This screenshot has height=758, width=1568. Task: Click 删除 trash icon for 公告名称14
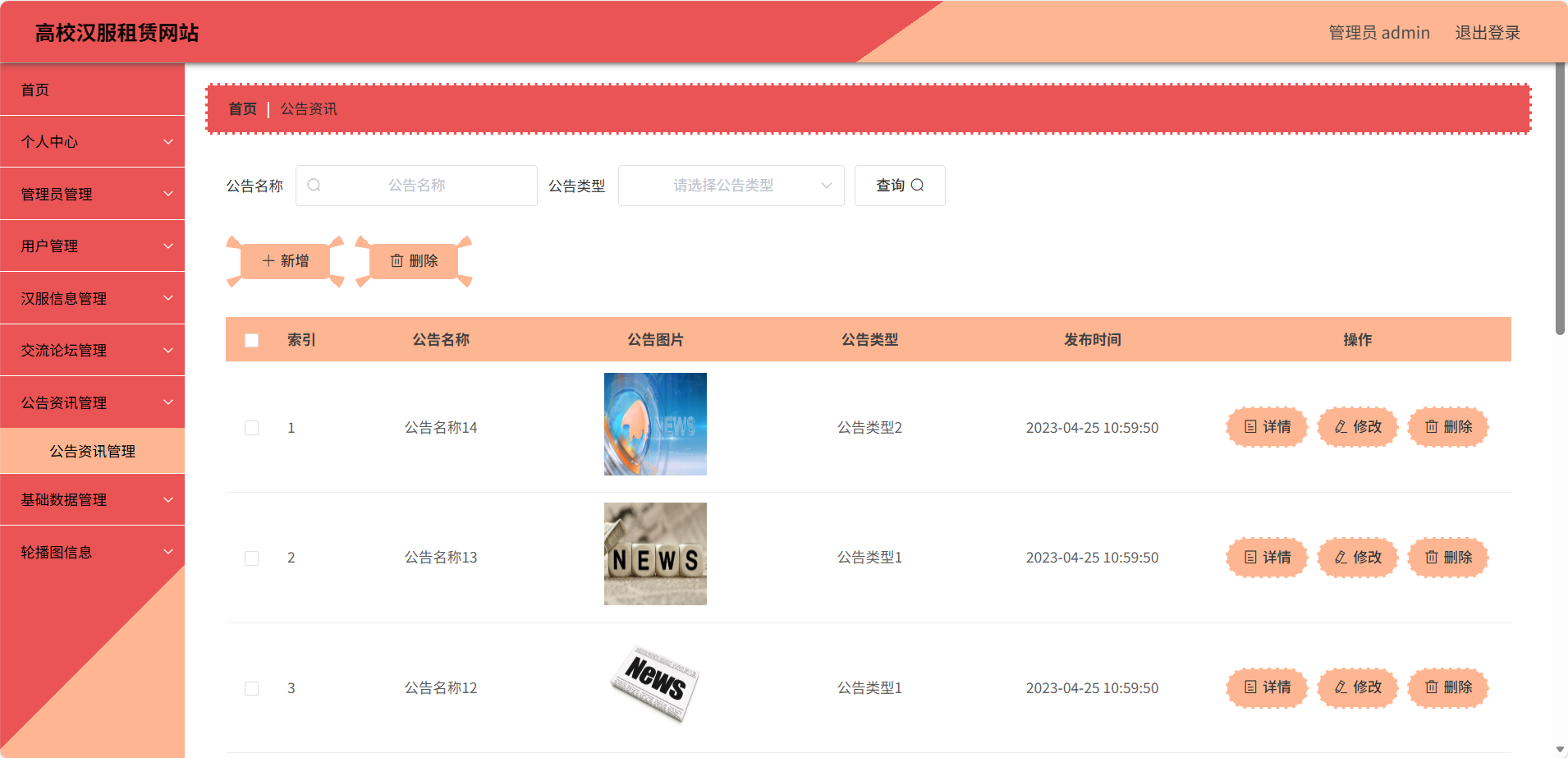click(x=1431, y=427)
